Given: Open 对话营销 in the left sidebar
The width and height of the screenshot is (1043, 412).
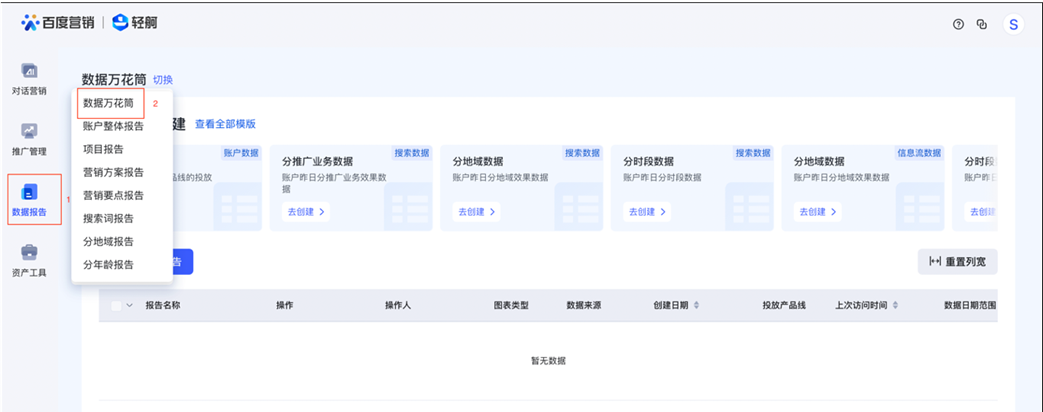Looking at the screenshot, I should (29, 72).
